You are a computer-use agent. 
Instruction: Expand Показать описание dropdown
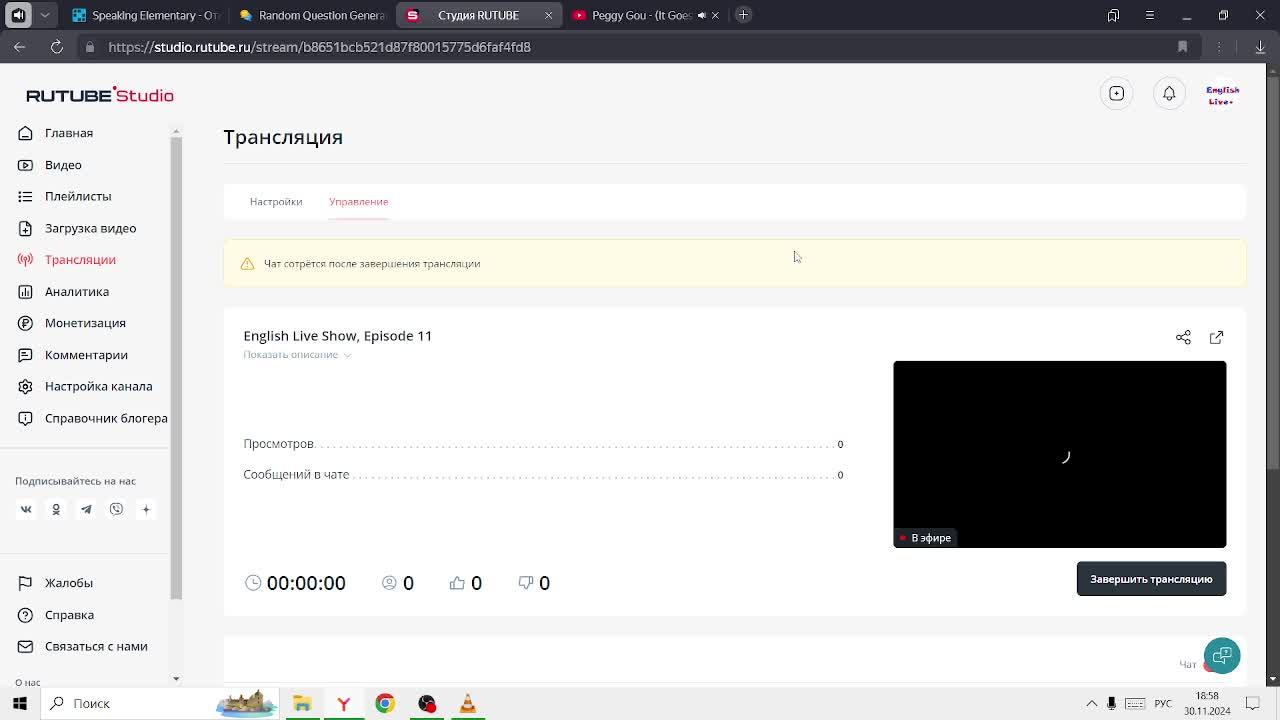click(297, 355)
